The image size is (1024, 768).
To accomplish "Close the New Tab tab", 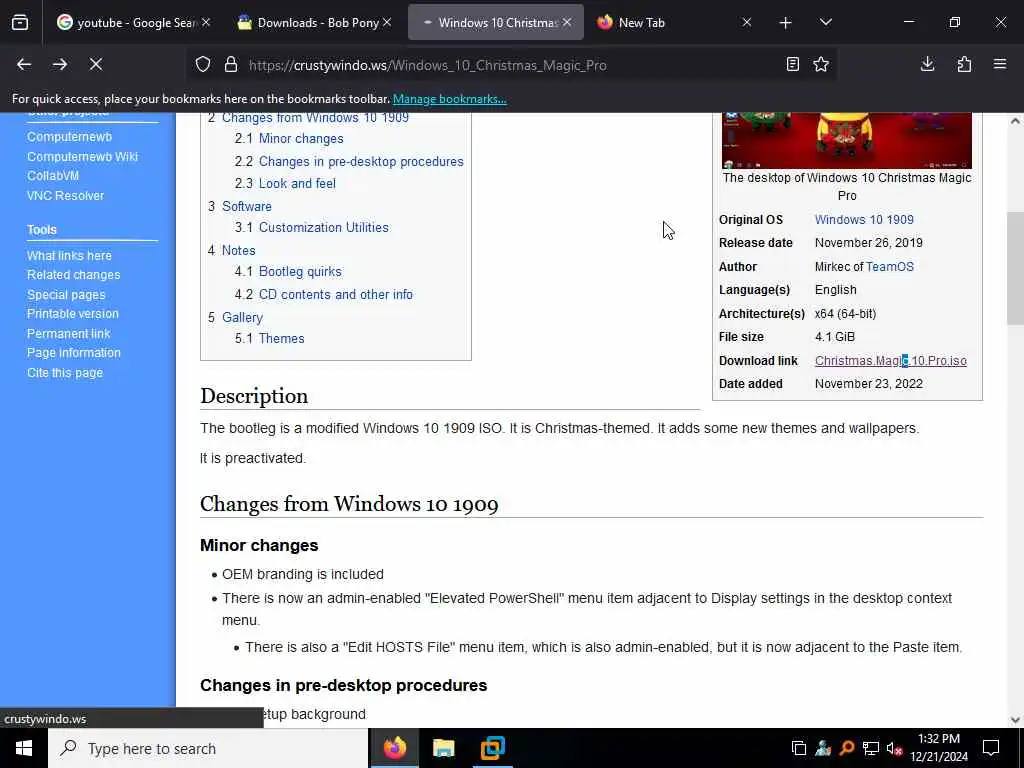I will (x=747, y=23).
